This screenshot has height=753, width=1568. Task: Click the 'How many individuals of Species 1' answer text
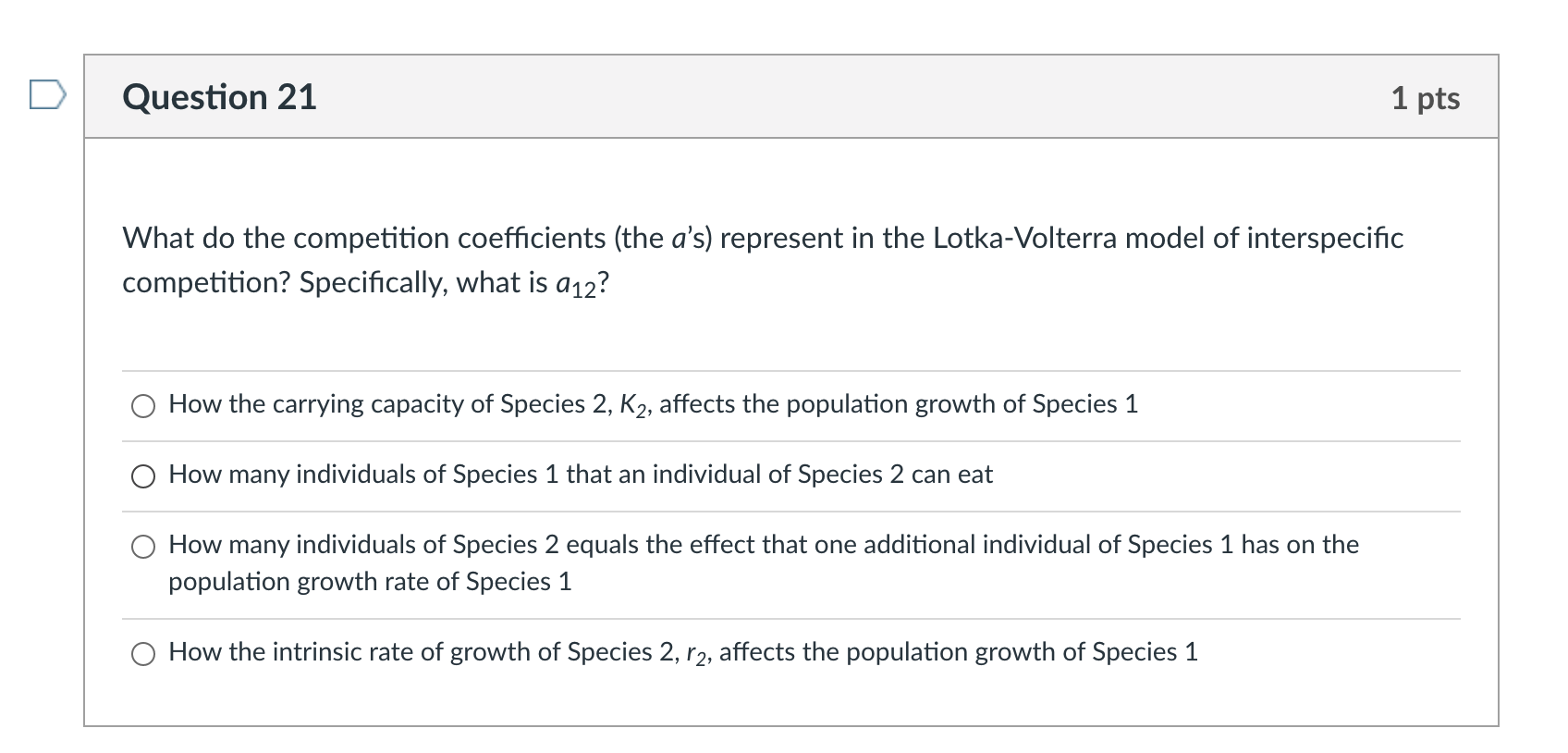(x=580, y=475)
